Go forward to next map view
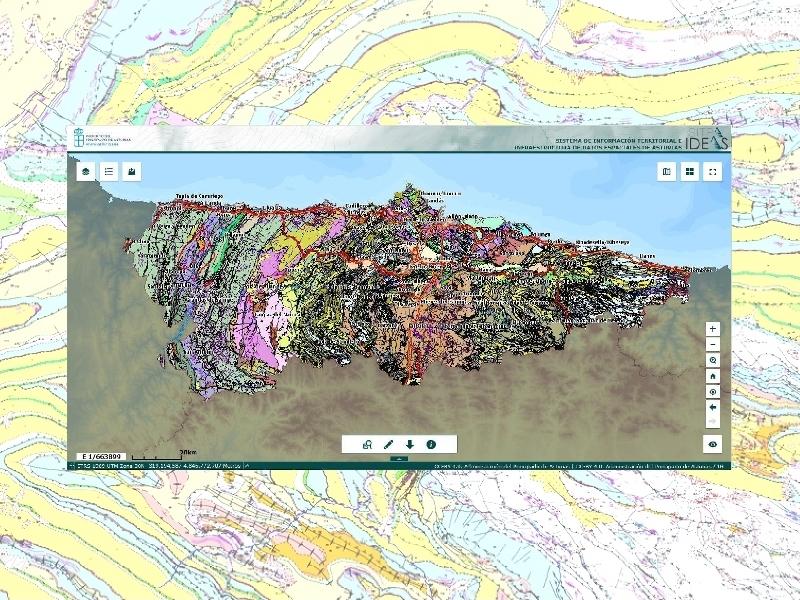Viewport: 800px width, 600px height. click(x=713, y=422)
